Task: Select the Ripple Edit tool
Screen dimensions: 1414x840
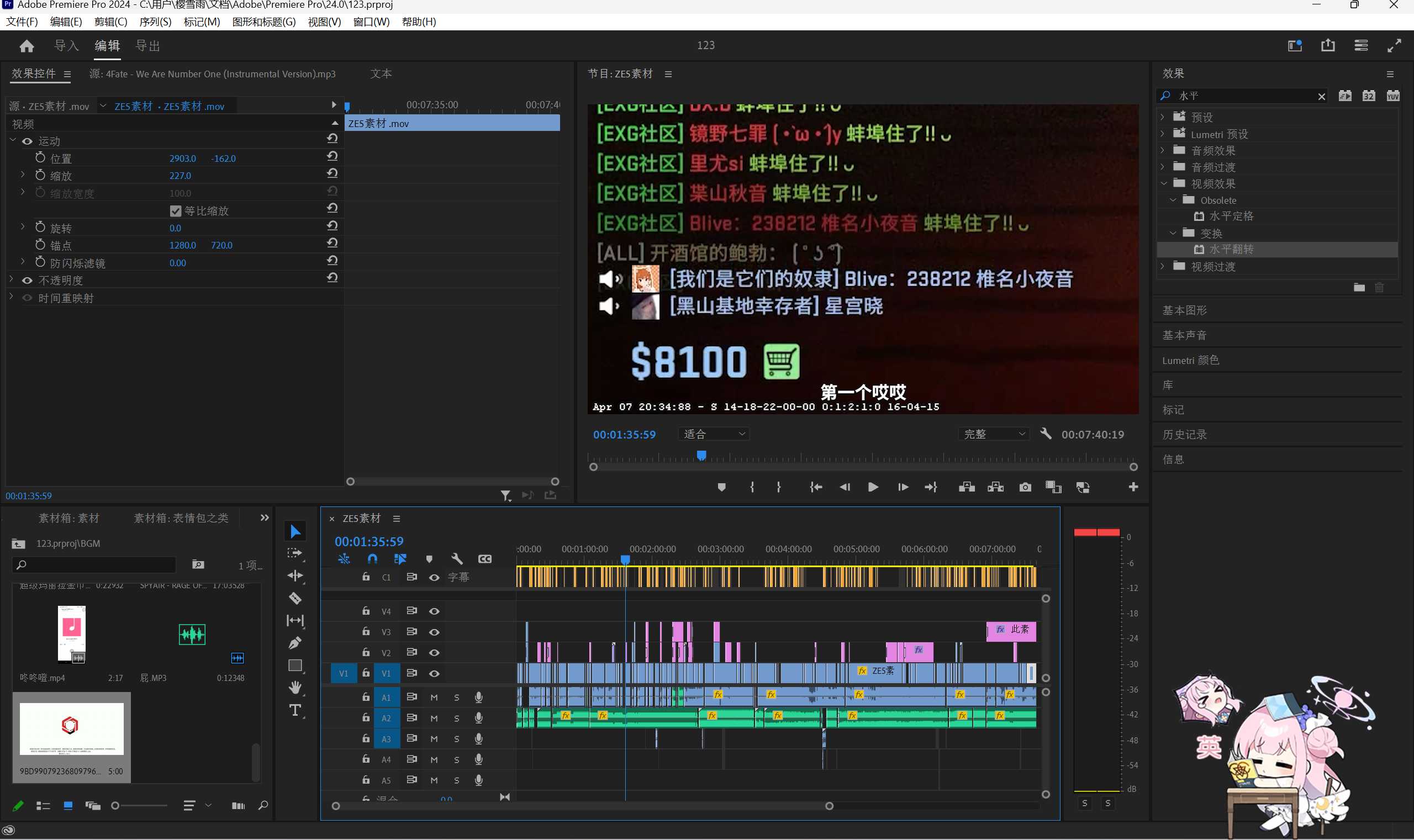Action: [295, 575]
